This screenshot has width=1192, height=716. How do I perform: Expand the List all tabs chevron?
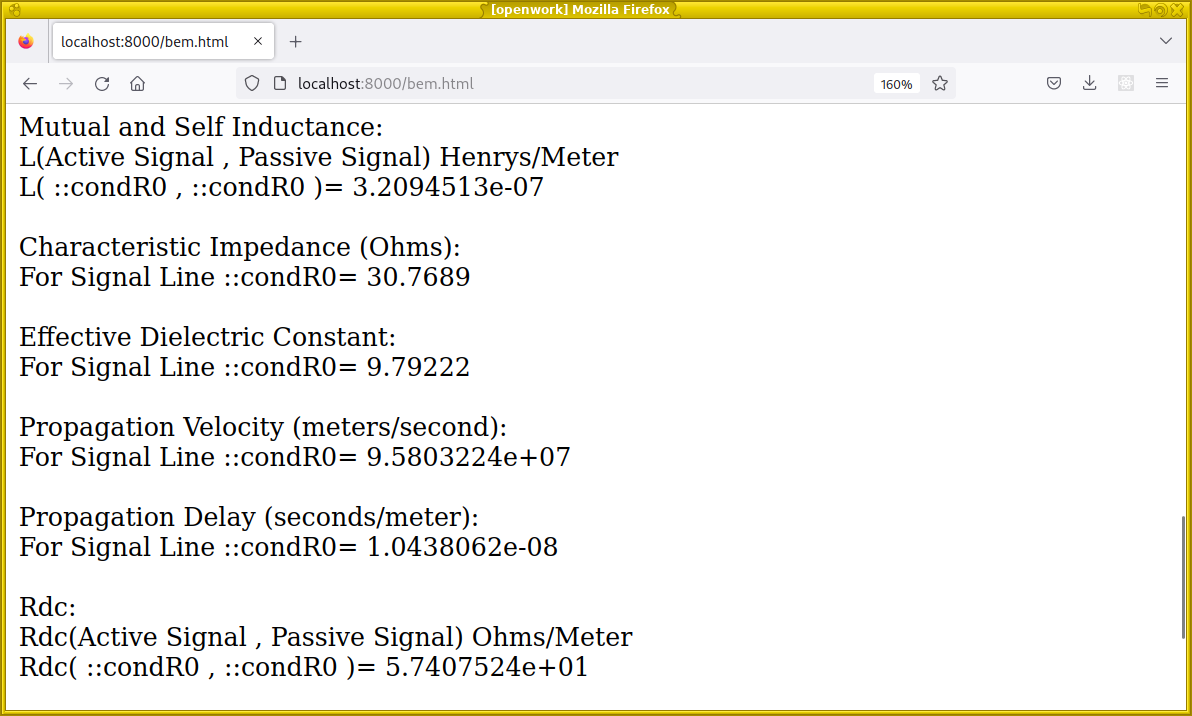1165,42
